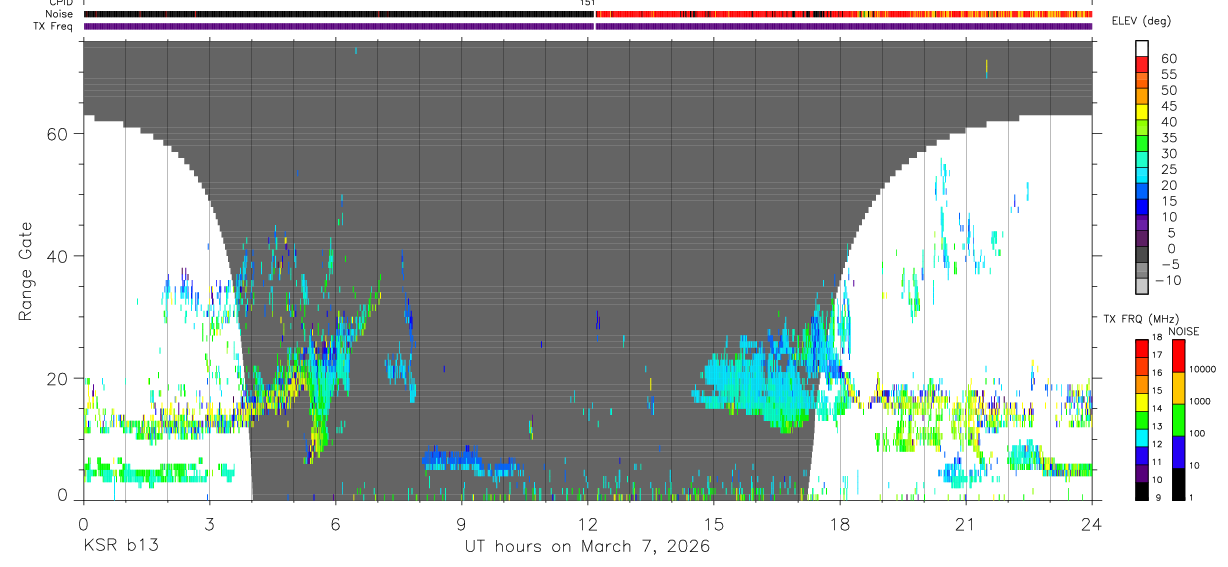The height and width of the screenshot is (567, 1228).
Task: Click the '1' label under the NOISE colorbar
Action: click(x=1192, y=497)
